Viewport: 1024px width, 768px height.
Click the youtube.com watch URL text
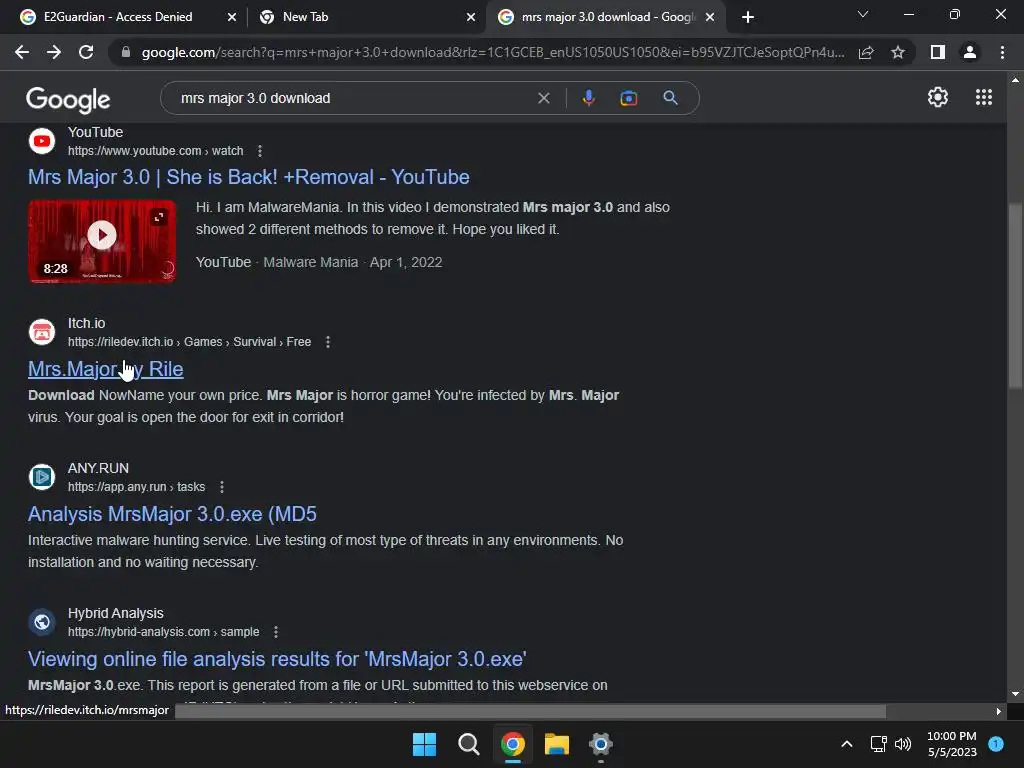point(155,151)
